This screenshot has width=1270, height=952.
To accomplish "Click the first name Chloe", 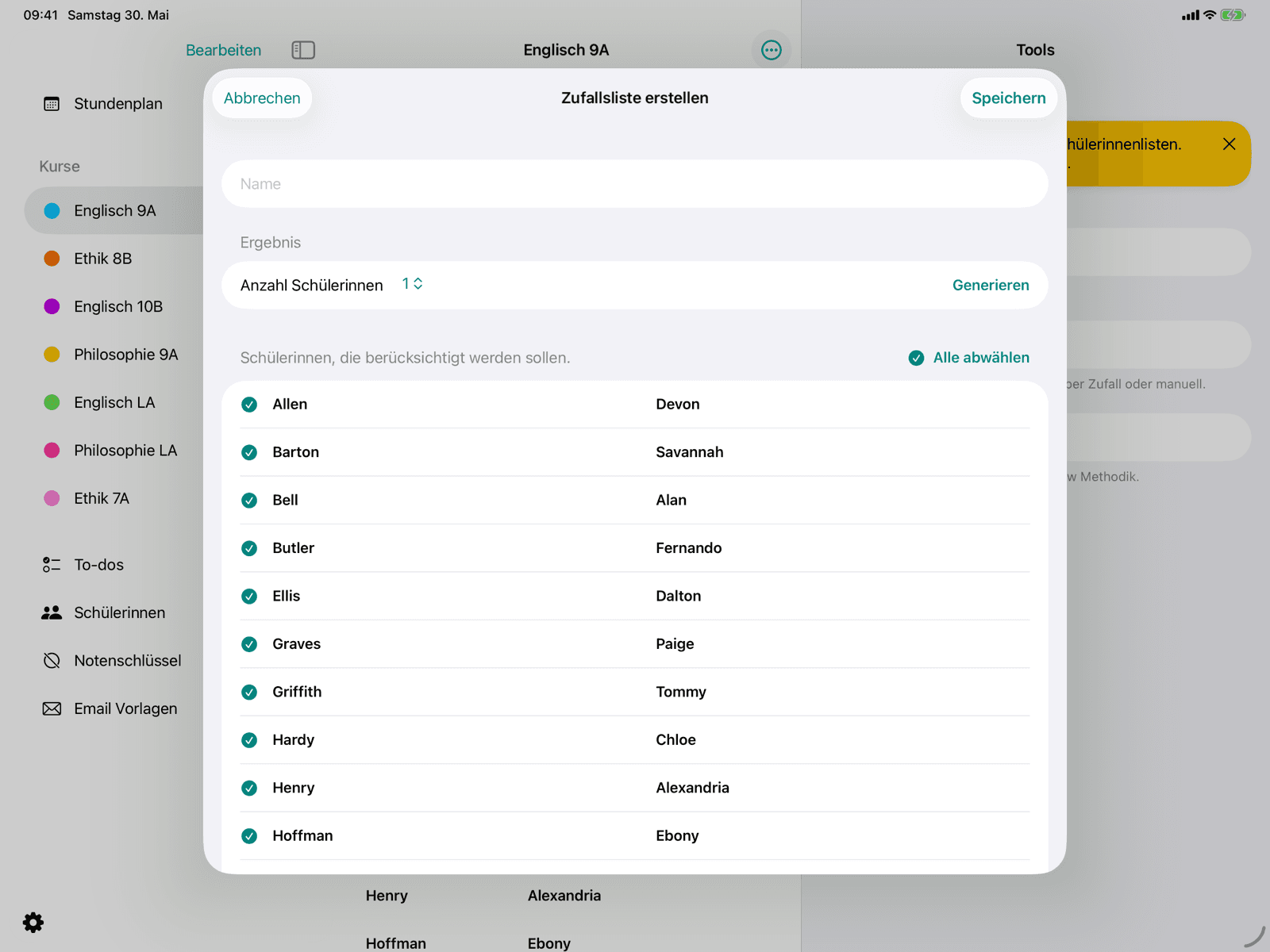I will [x=675, y=740].
